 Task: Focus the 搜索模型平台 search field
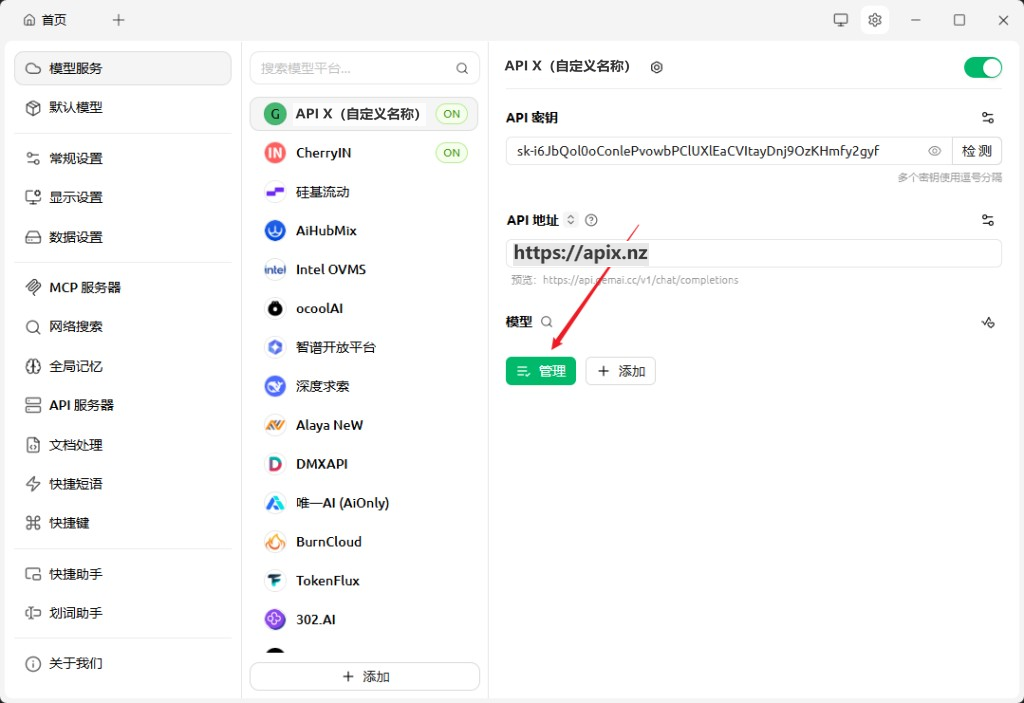click(x=364, y=68)
